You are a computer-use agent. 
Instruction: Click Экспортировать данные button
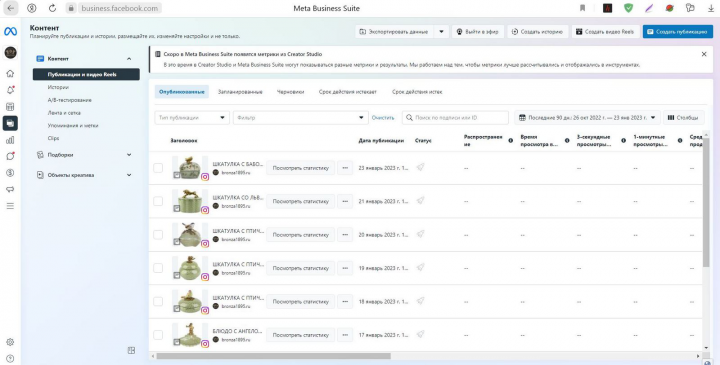pos(394,32)
